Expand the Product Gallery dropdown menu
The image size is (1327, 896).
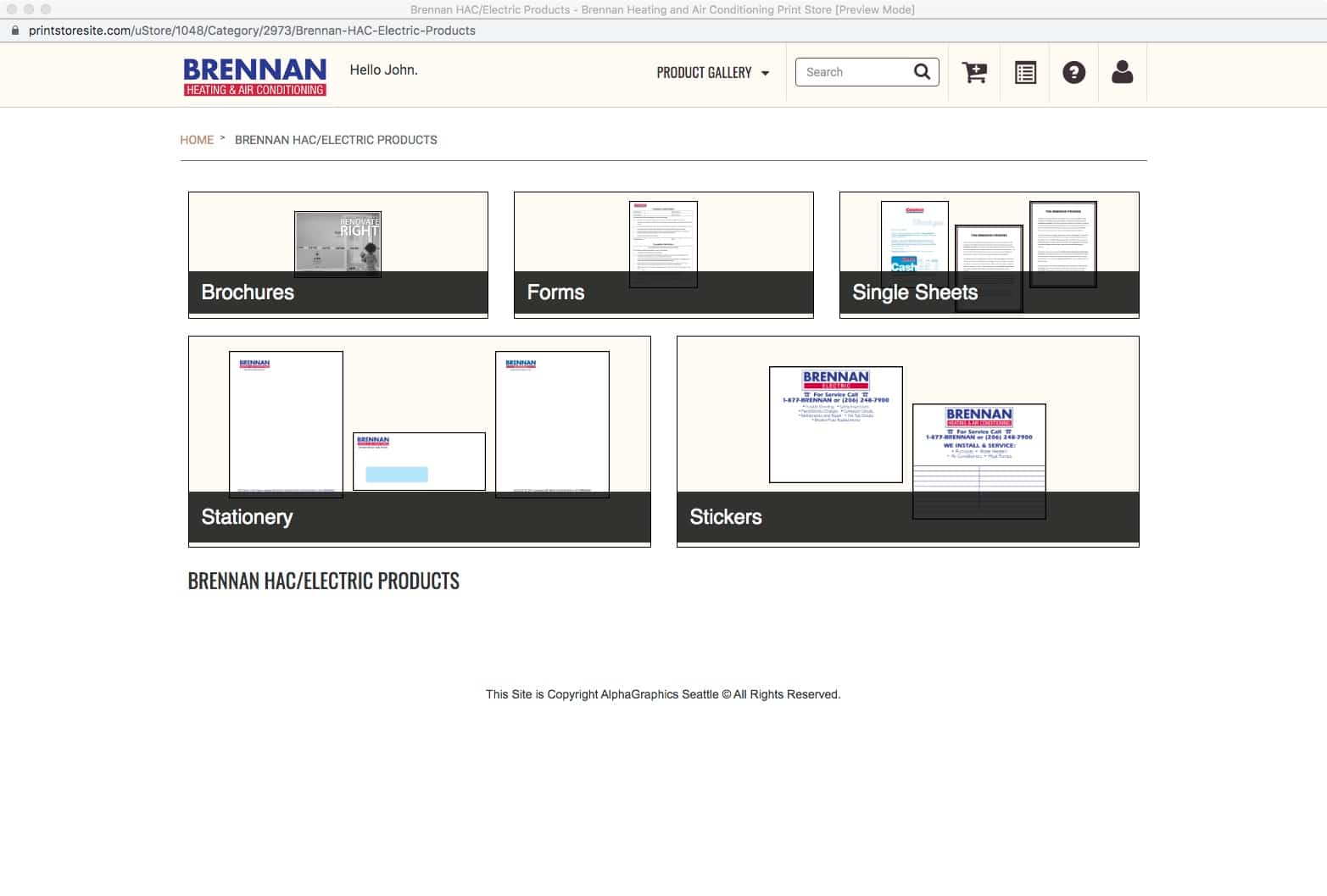(x=712, y=73)
